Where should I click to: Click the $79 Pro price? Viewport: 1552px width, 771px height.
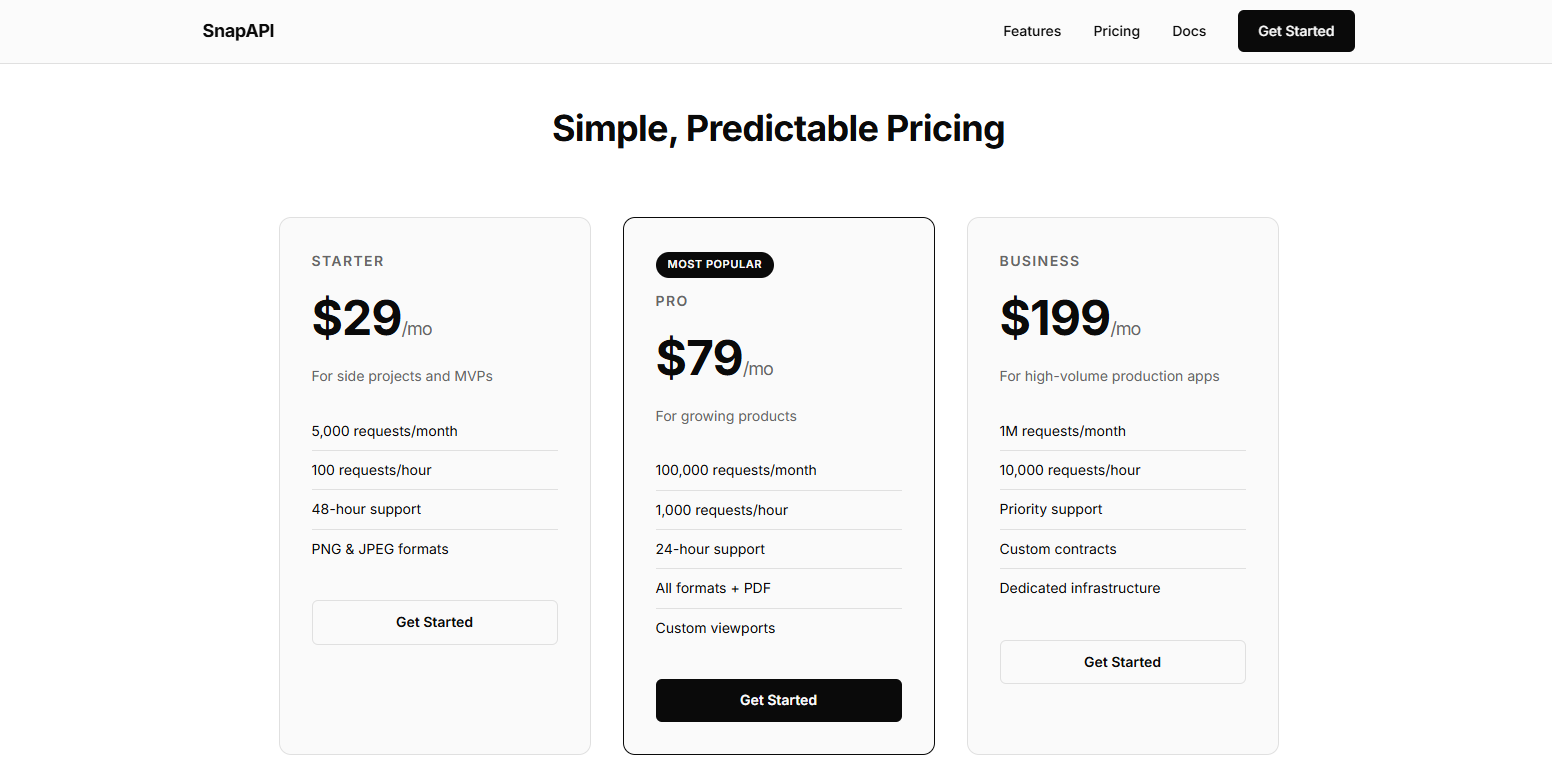(700, 358)
